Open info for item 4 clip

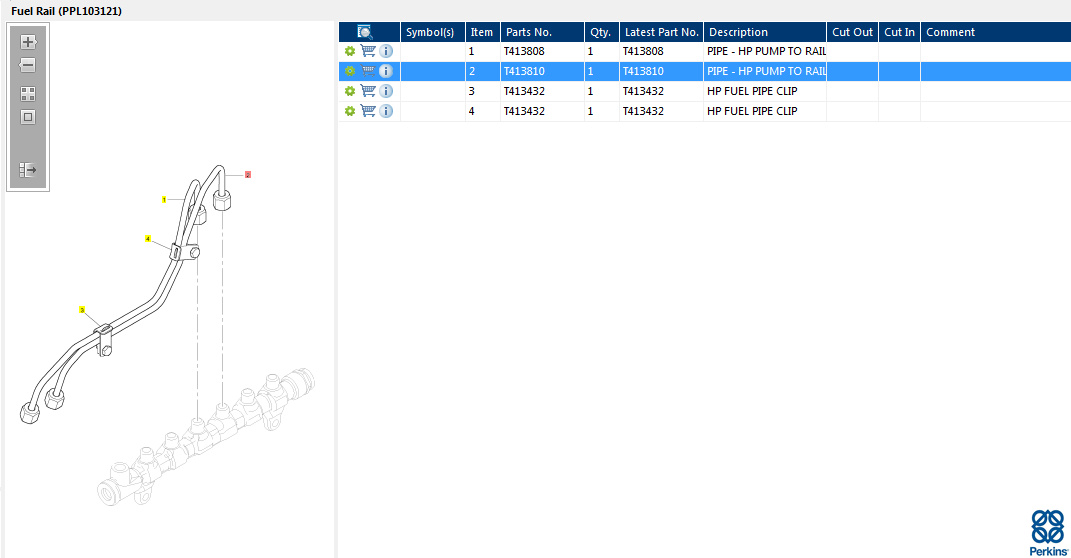pyautogui.click(x=386, y=111)
